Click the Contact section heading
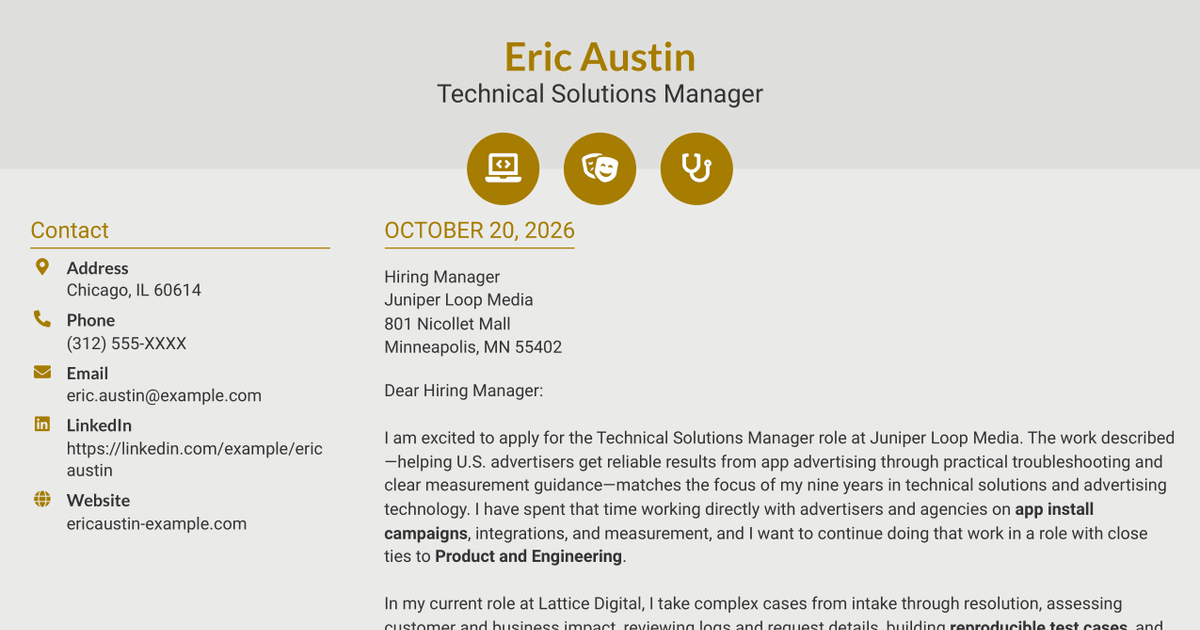 [x=70, y=230]
